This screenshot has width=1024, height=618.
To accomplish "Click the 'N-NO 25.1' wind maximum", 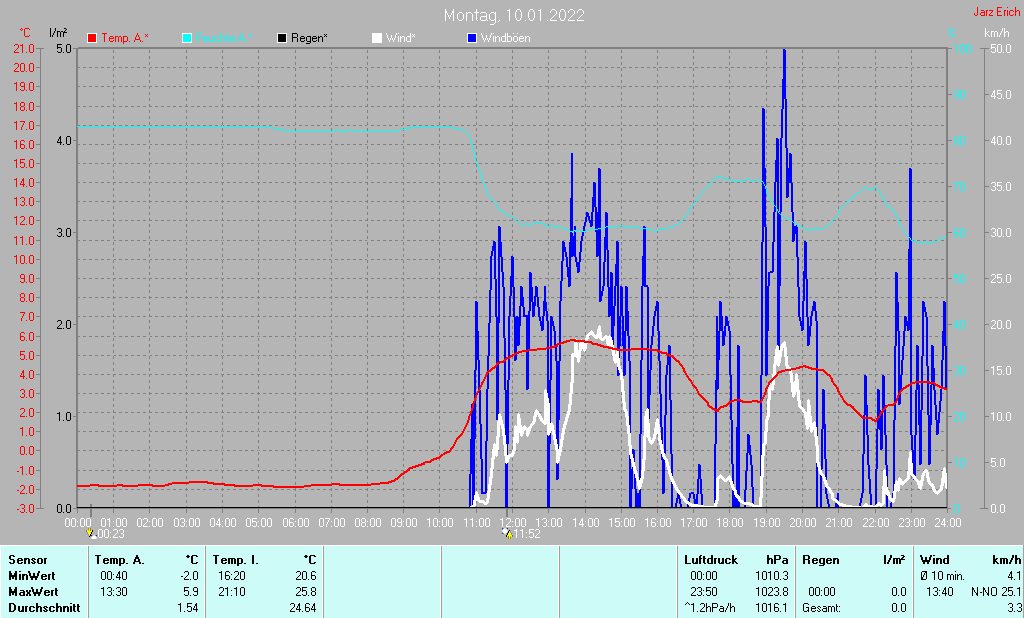I will pyautogui.click(x=996, y=591).
